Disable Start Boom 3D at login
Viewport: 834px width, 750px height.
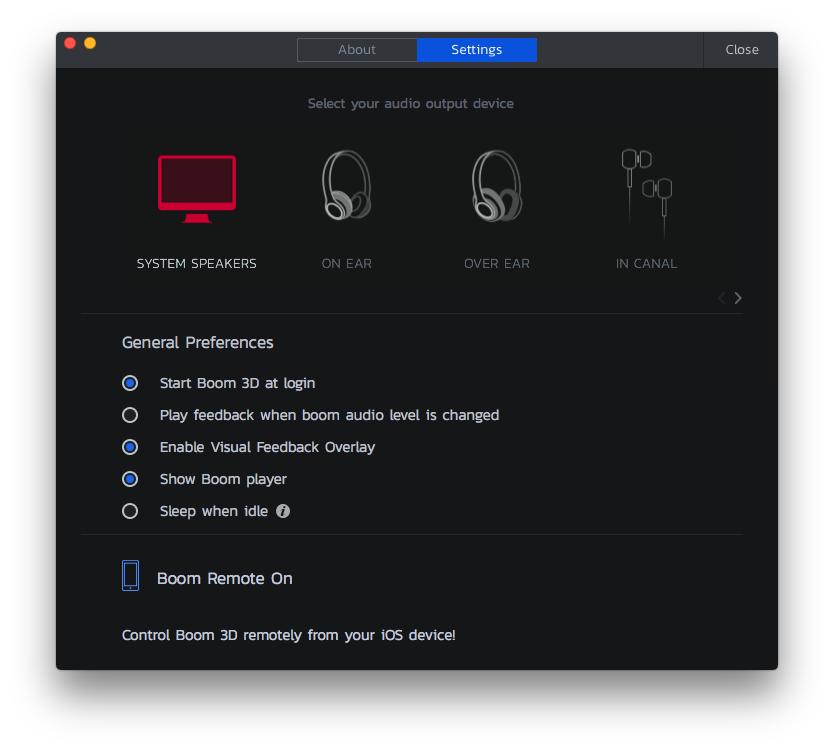click(x=130, y=383)
